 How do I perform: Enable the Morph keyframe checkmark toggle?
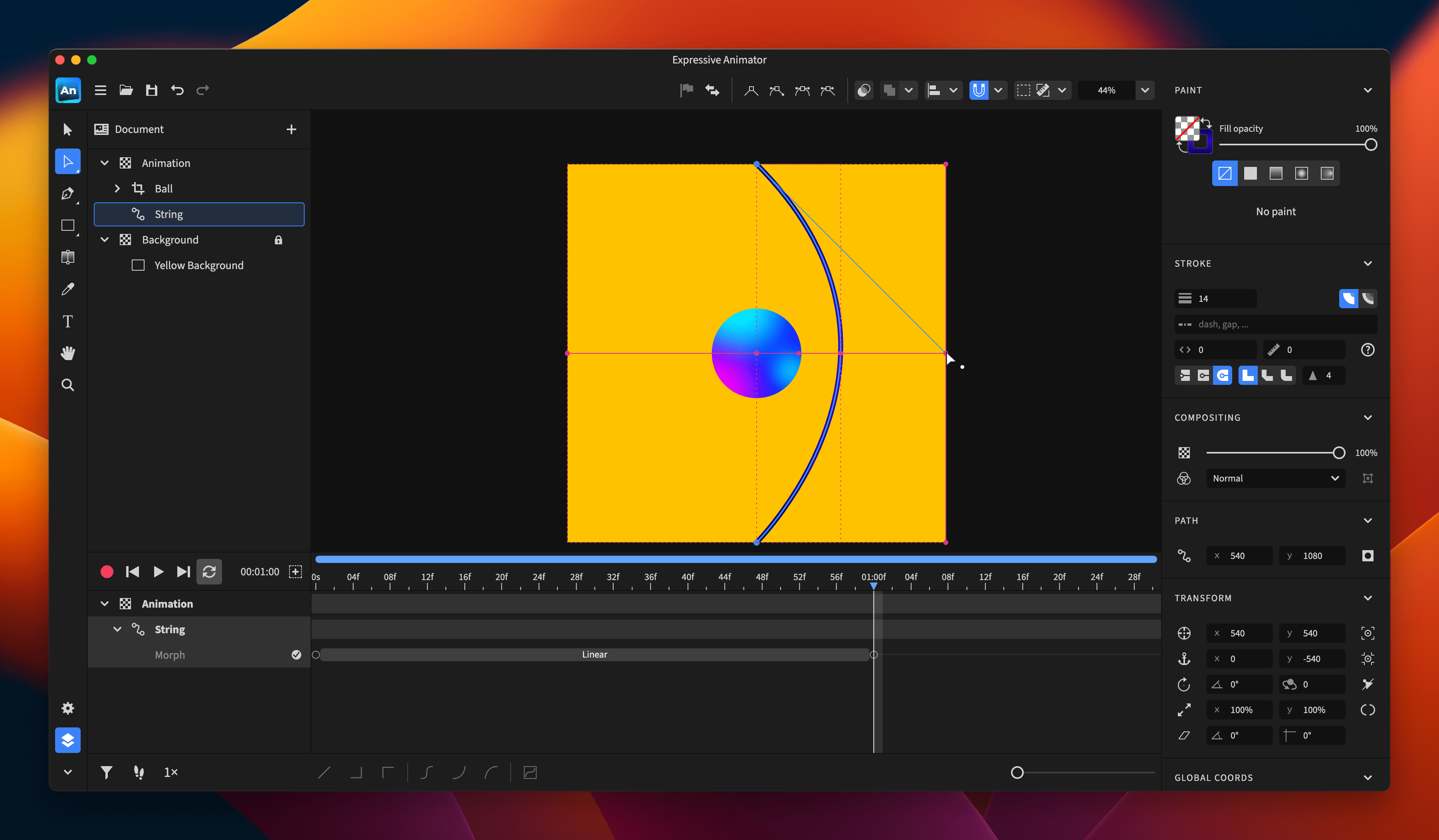[x=296, y=655]
